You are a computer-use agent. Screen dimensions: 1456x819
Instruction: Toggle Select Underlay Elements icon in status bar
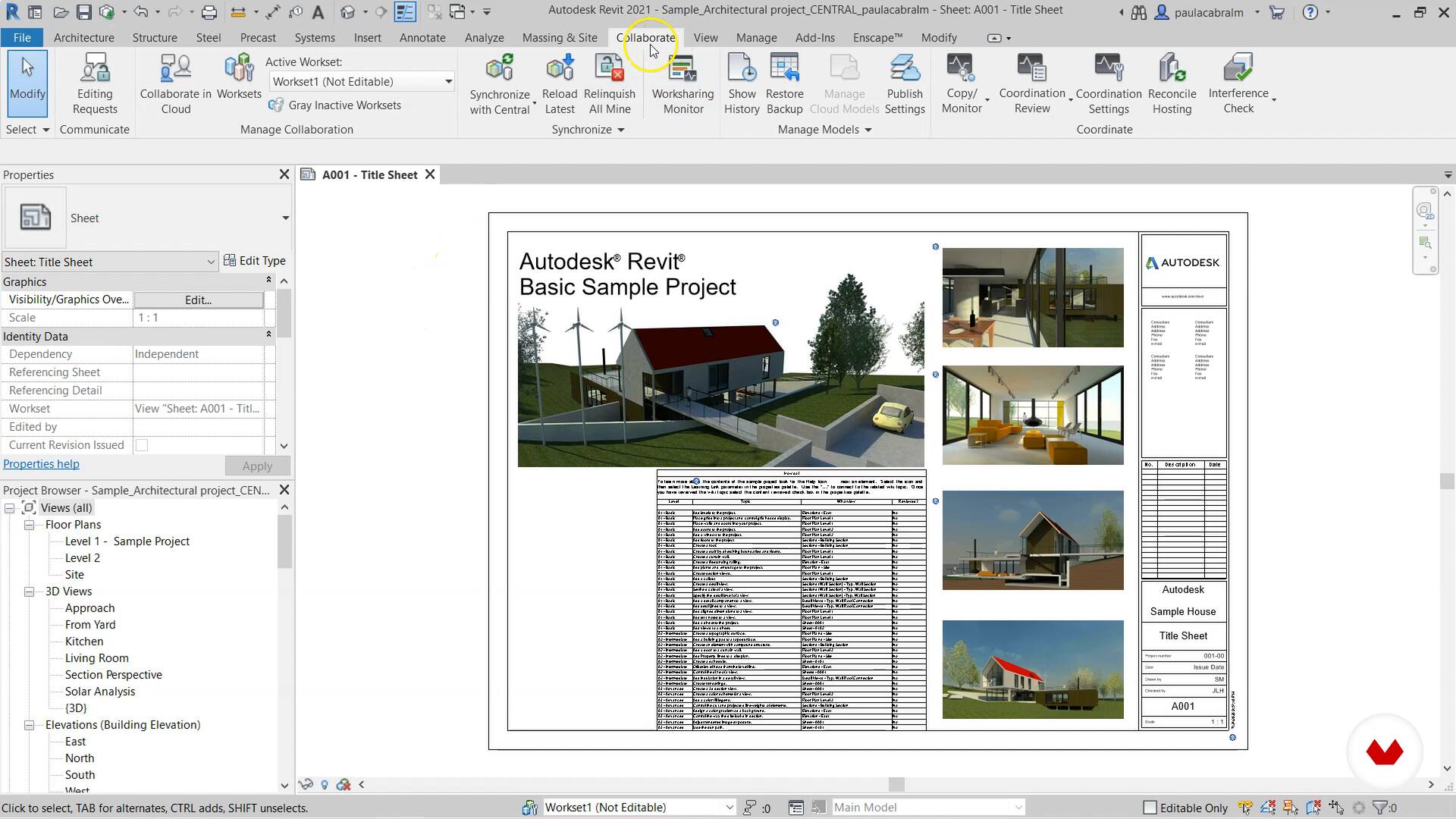coord(1268,808)
